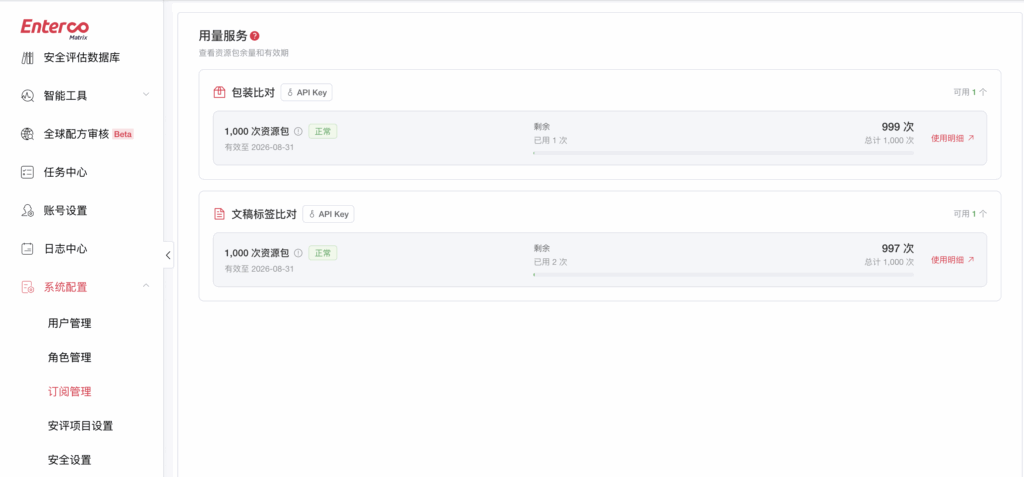Click the 日志中心 calendar icon
The width and height of the screenshot is (1024, 477).
(x=27, y=249)
